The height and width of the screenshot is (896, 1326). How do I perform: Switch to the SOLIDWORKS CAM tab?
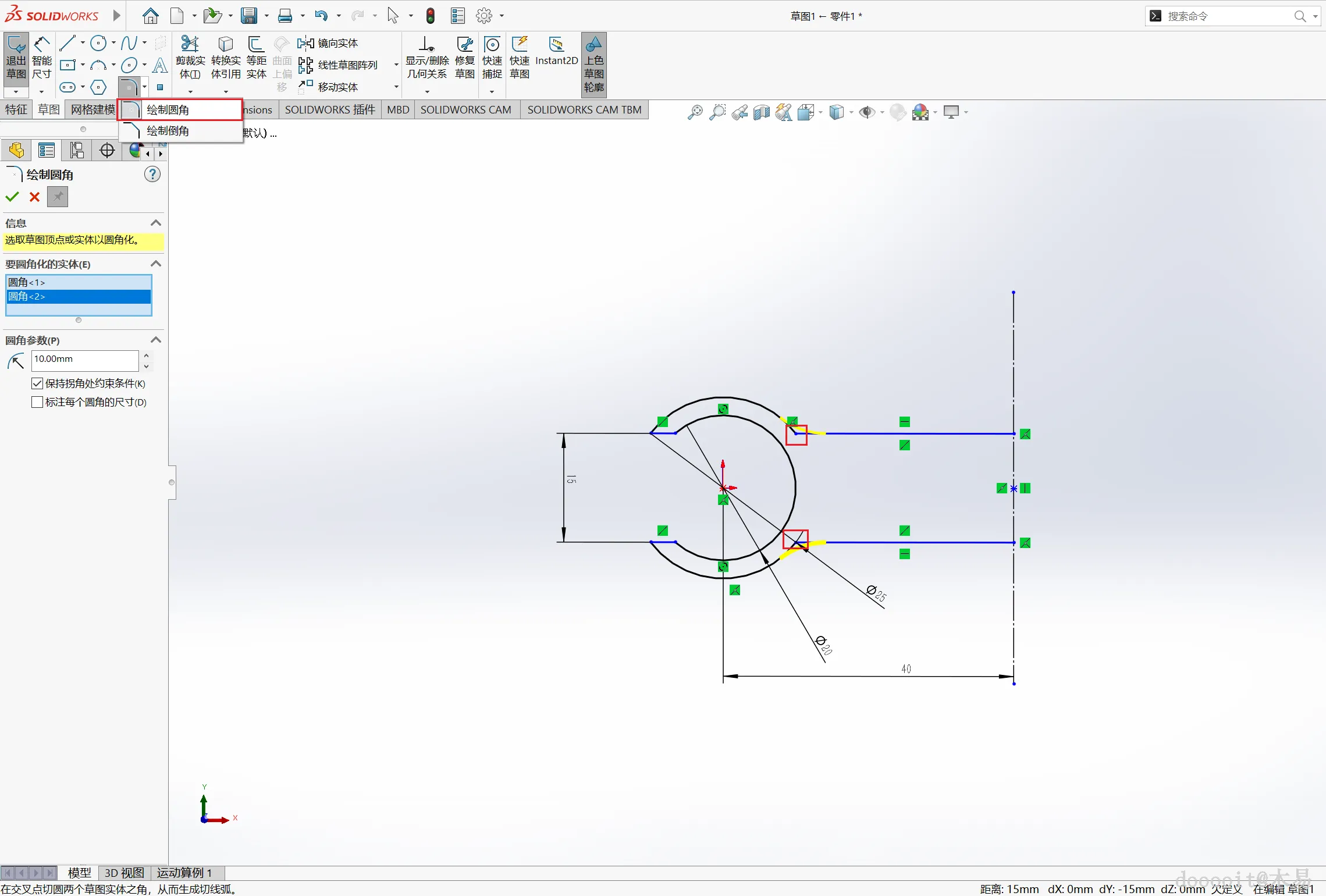click(x=465, y=109)
